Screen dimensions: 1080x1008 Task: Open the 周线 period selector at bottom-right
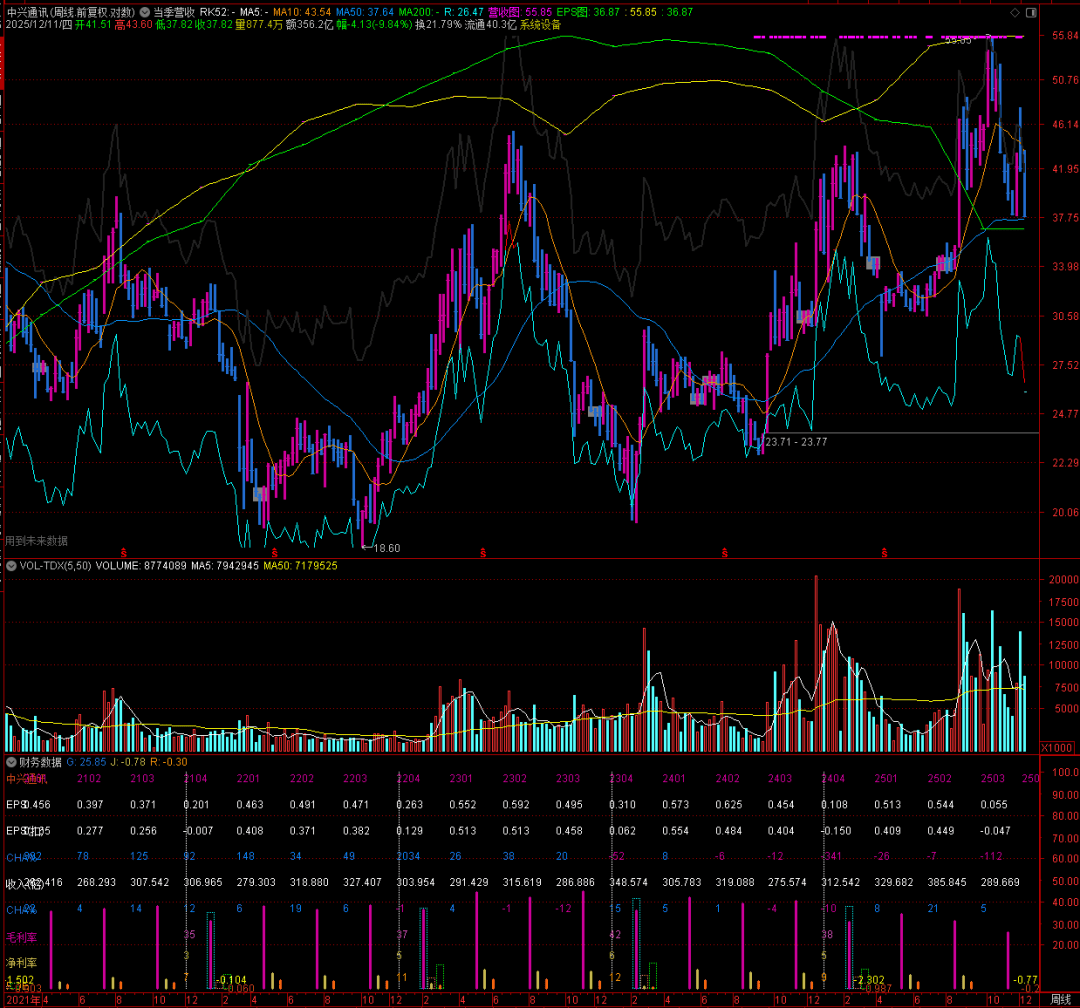1059,1000
